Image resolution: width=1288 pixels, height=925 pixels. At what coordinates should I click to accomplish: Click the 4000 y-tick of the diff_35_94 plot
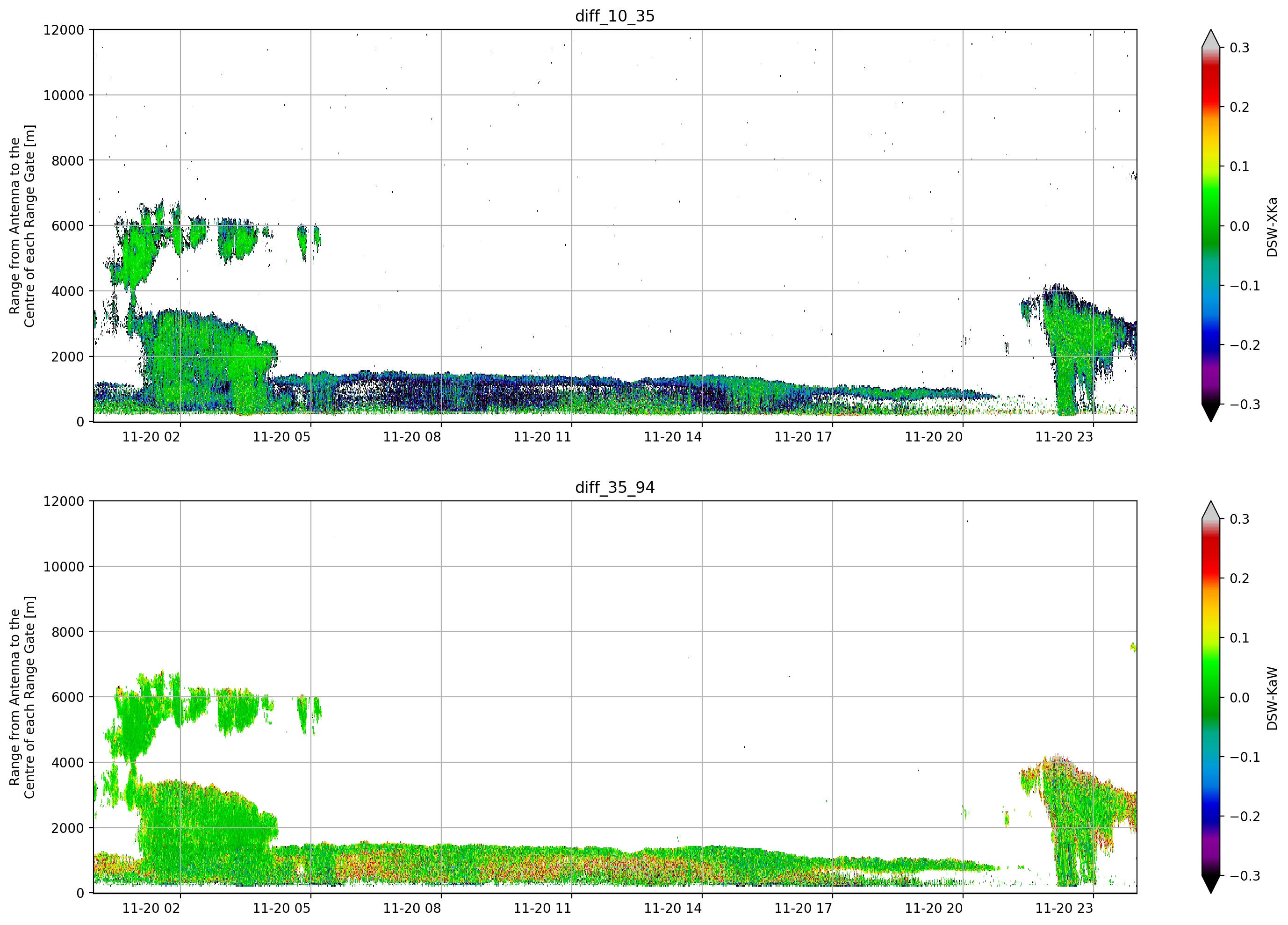68,763
